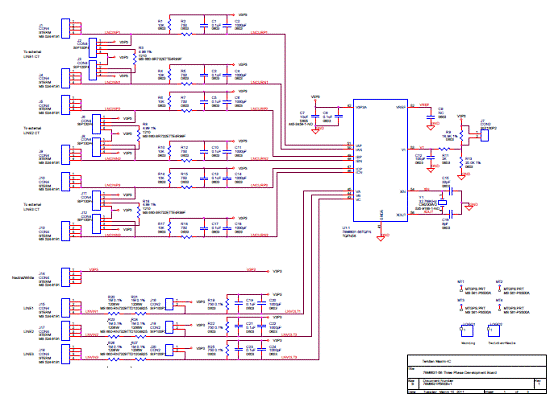Select the J7 connector beside resistor R9
The image size is (554, 402).
pos(484,135)
